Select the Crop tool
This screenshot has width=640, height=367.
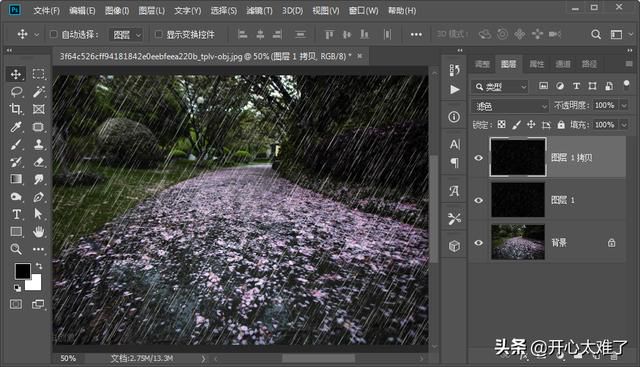tap(16, 109)
